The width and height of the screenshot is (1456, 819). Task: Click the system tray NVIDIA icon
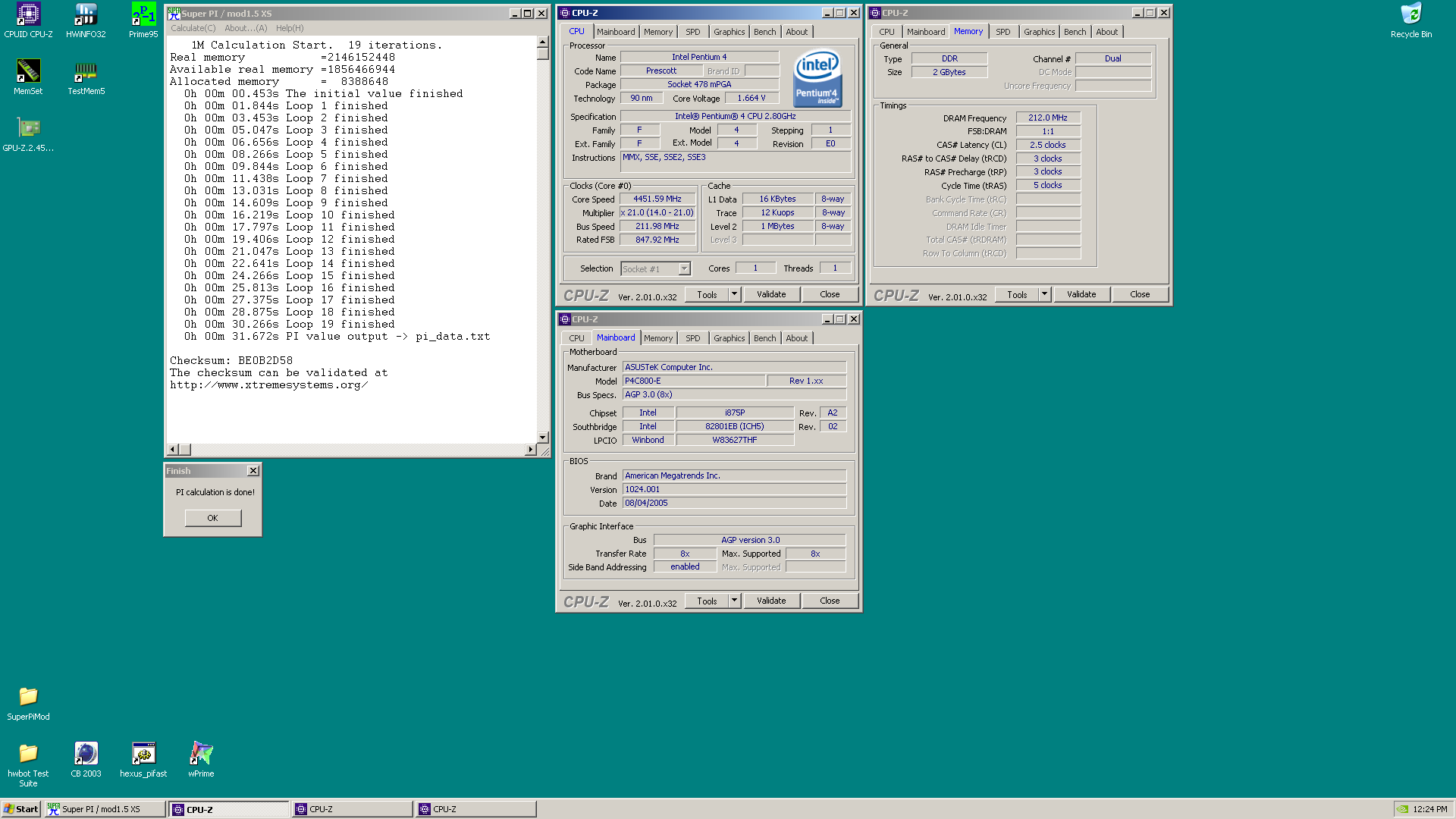tap(1403, 809)
